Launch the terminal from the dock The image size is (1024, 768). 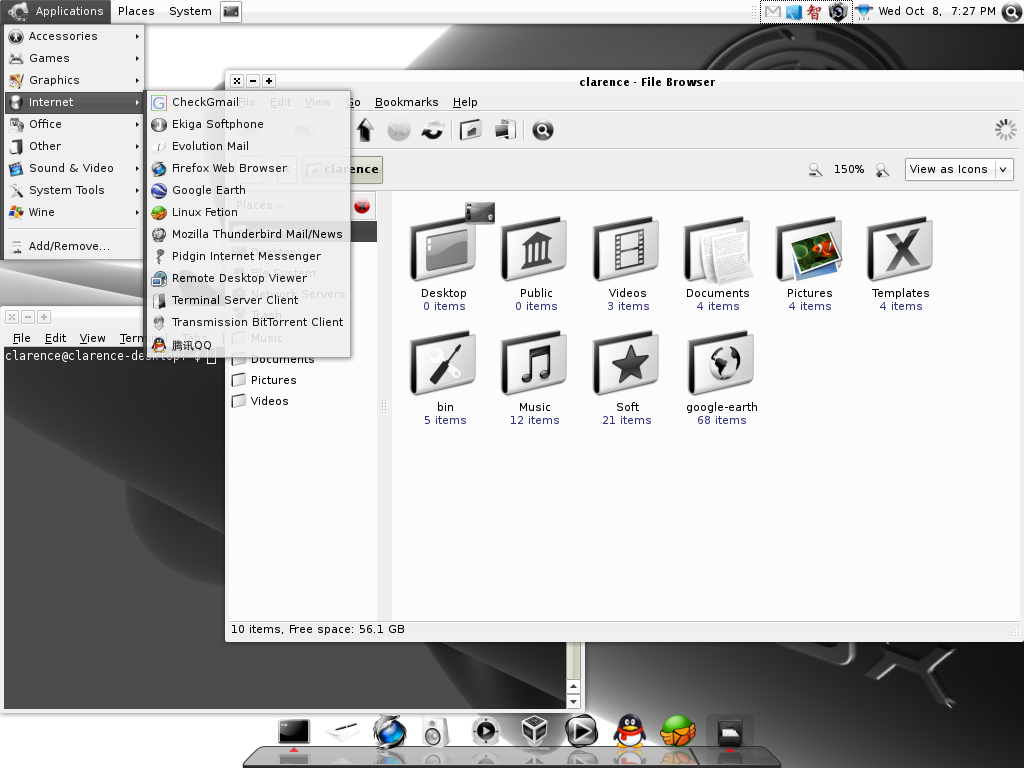[294, 731]
